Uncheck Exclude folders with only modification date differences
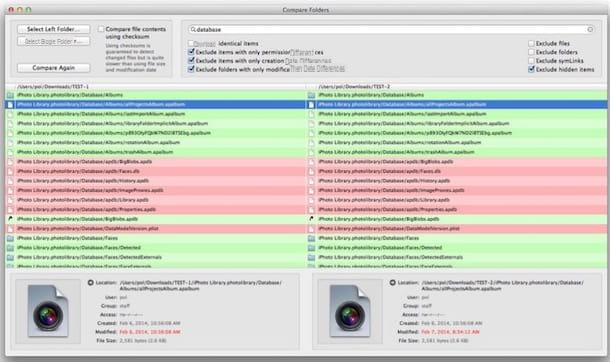The image size is (610, 362). click(x=191, y=69)
